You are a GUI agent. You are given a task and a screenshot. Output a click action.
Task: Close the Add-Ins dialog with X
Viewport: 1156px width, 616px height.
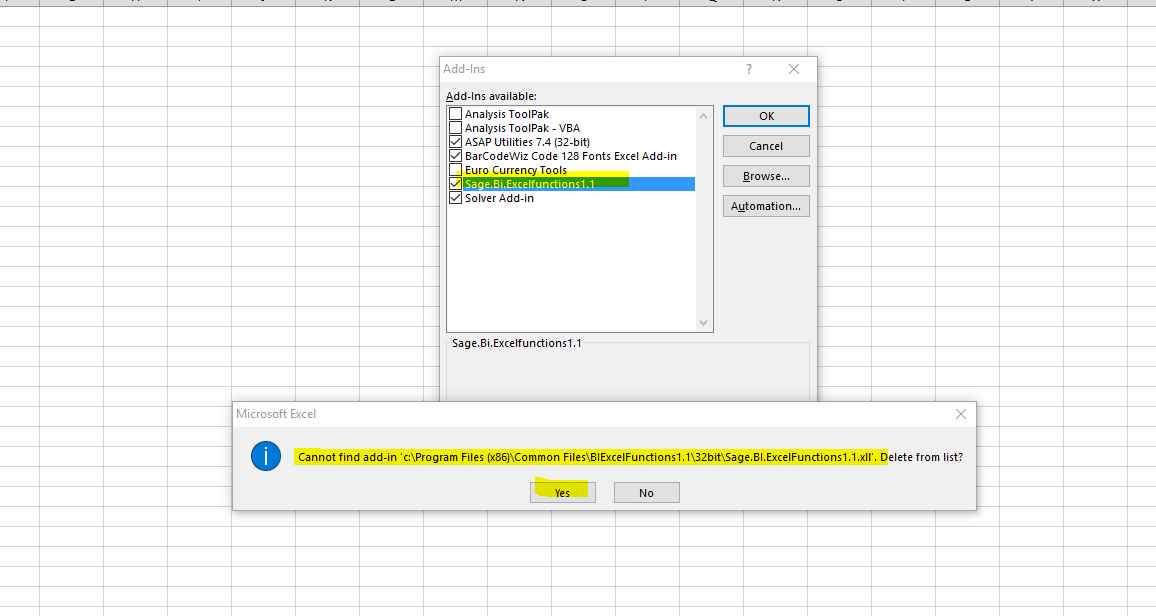pyautogui.click(x=794, y=69)
